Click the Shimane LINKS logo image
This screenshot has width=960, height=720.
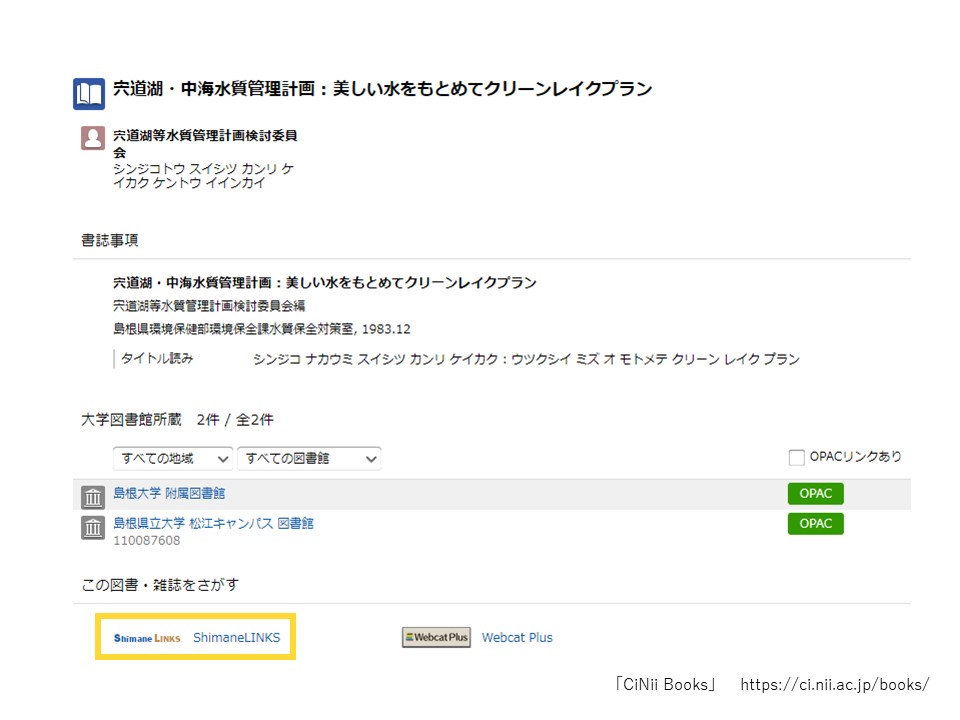pos(147,638)
